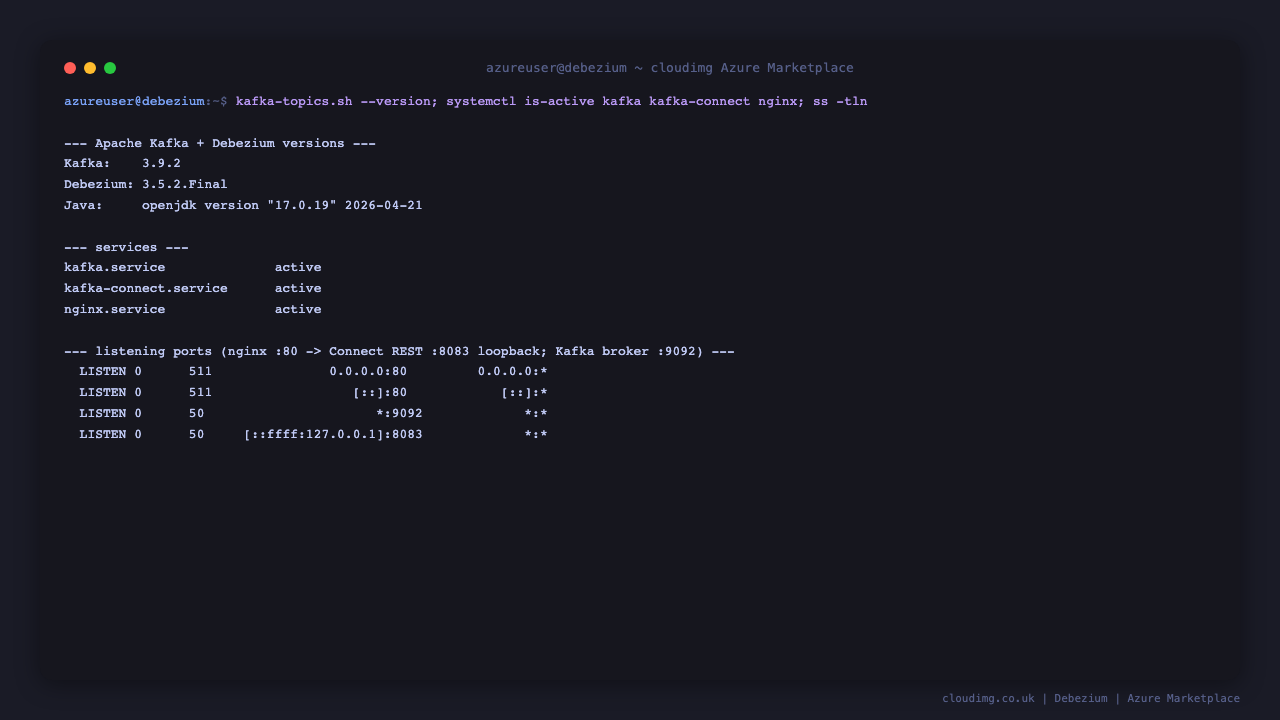
Task: Click the kafka-connect.service row name
Action: tap(146, 288)
